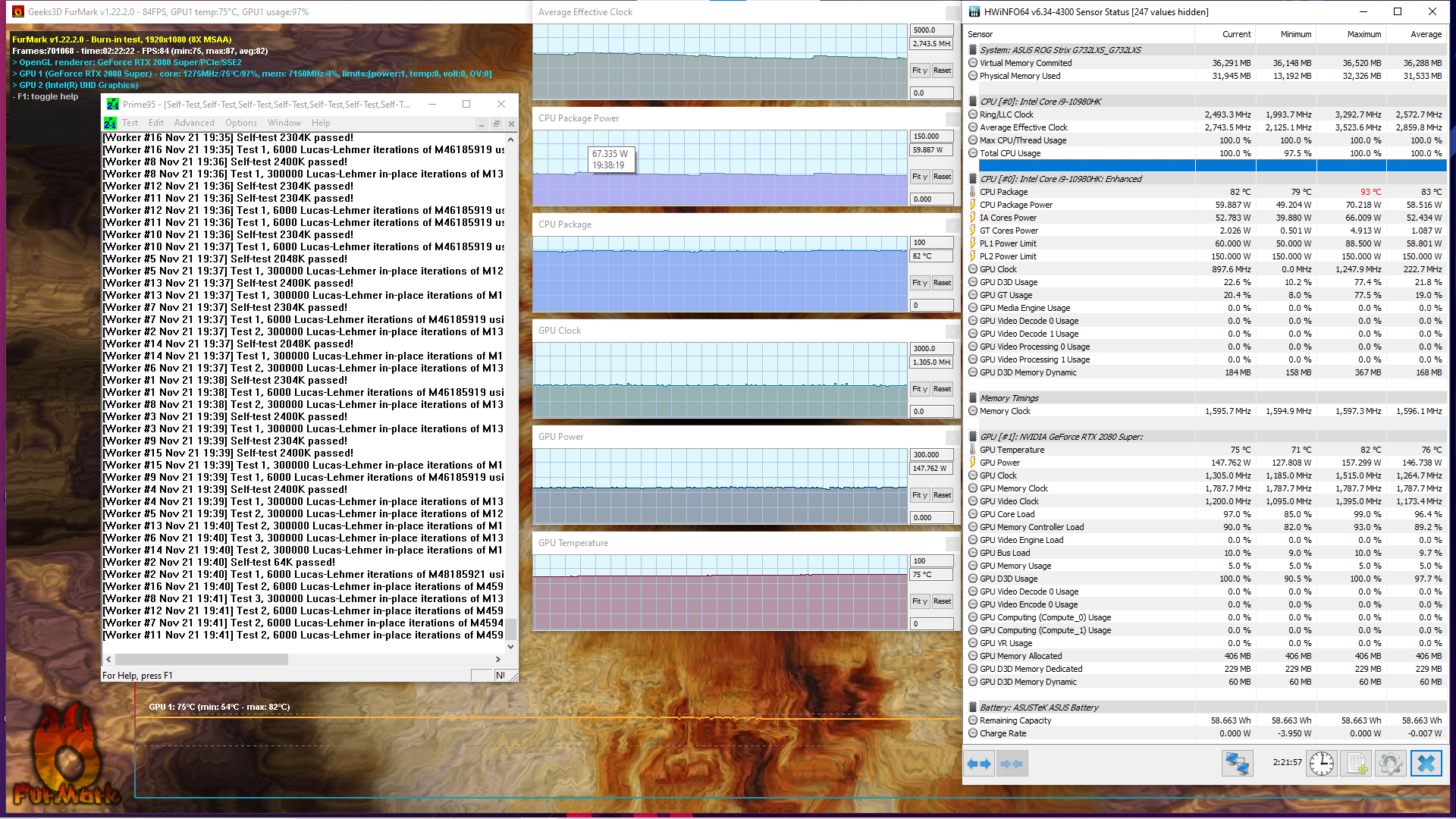This screenshot has height=819, width=1456.
Task: Select Remaining Capacity battery row
Action: [x=1207, y=720]
